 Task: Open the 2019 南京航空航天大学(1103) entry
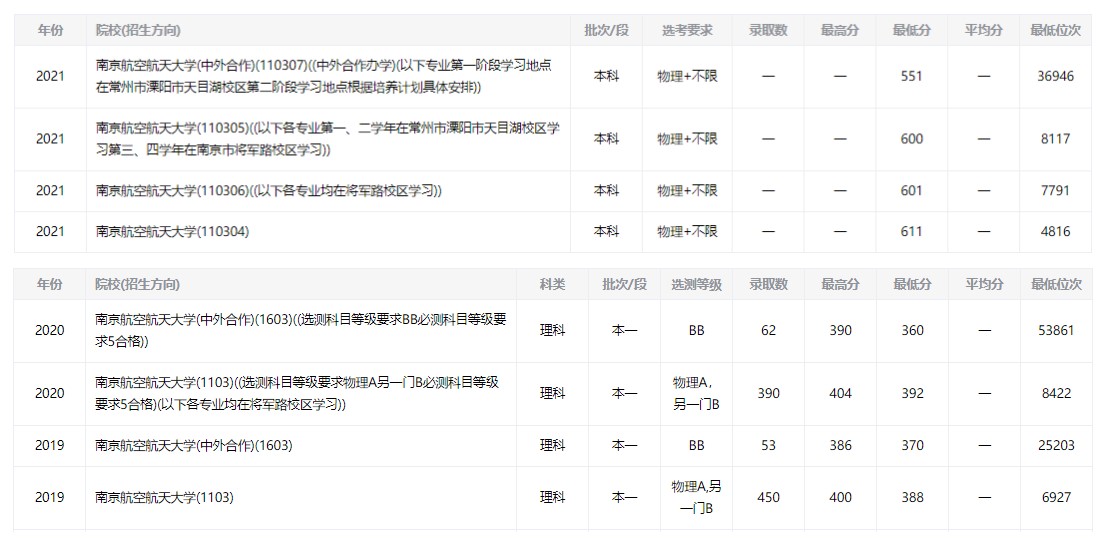[x=164, y=497]
